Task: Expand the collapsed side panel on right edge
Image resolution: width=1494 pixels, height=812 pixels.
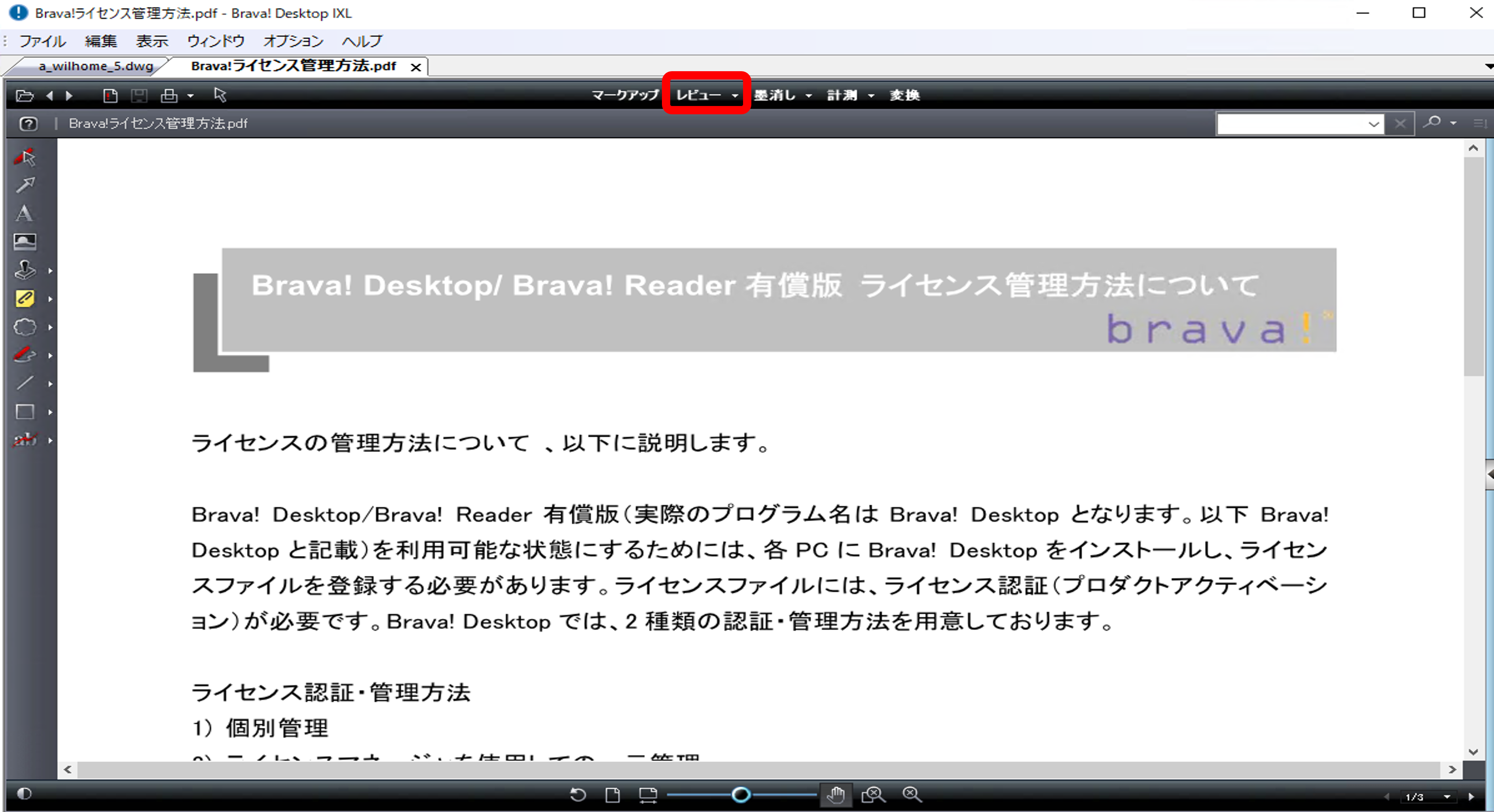Action: (x=1490, y=474)
